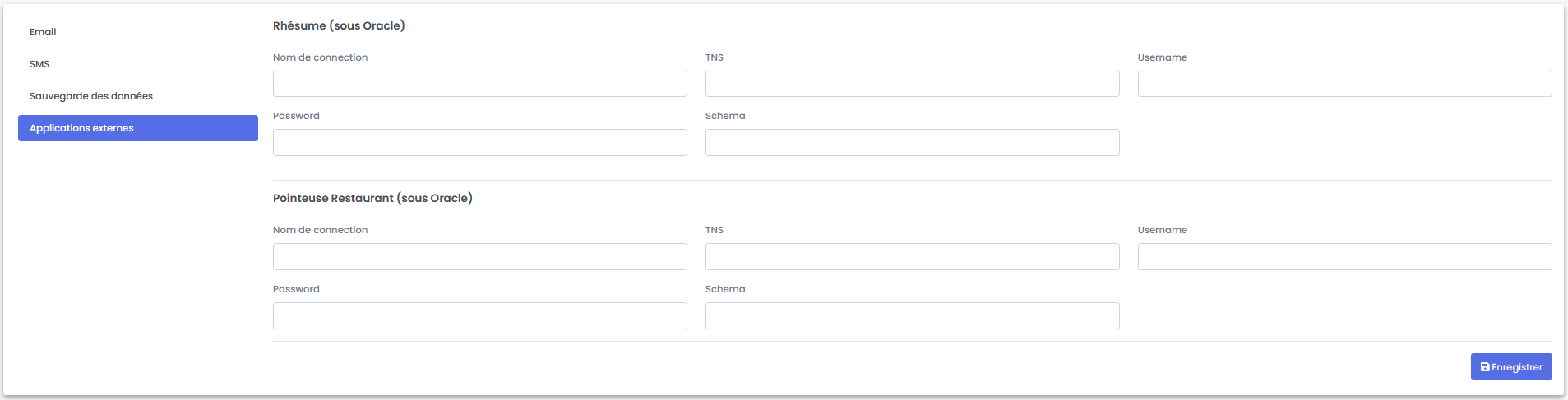1568x400 pixels.
Task: Click the Pointeuse Restaurant TNS input box
Action: click(x=912, y=256)
